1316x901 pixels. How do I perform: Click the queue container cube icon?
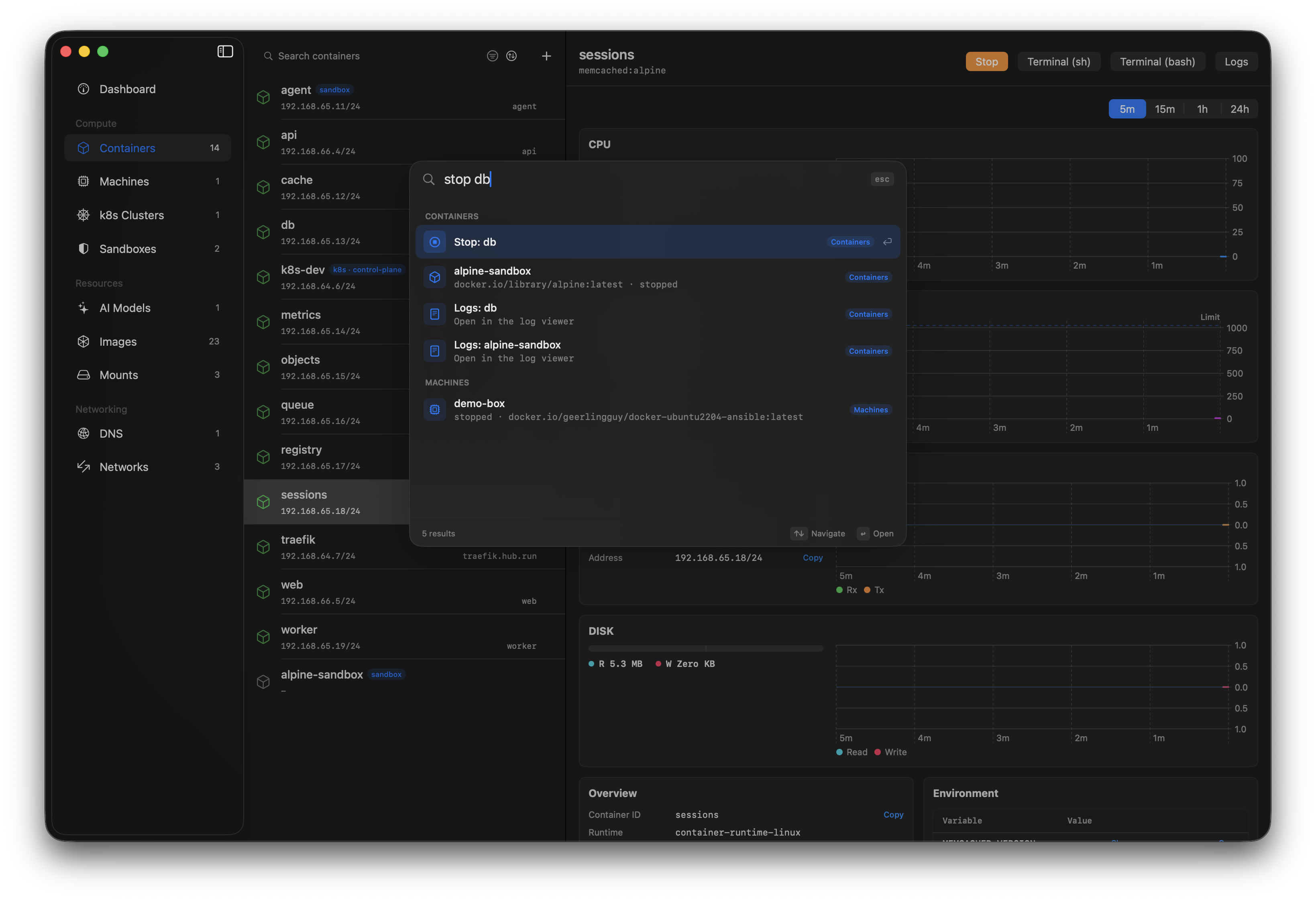263,412
